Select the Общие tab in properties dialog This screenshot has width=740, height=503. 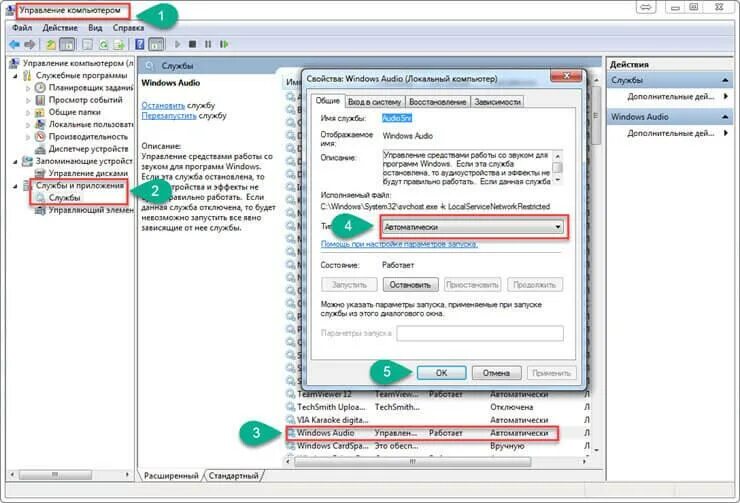tap(328, 101)
